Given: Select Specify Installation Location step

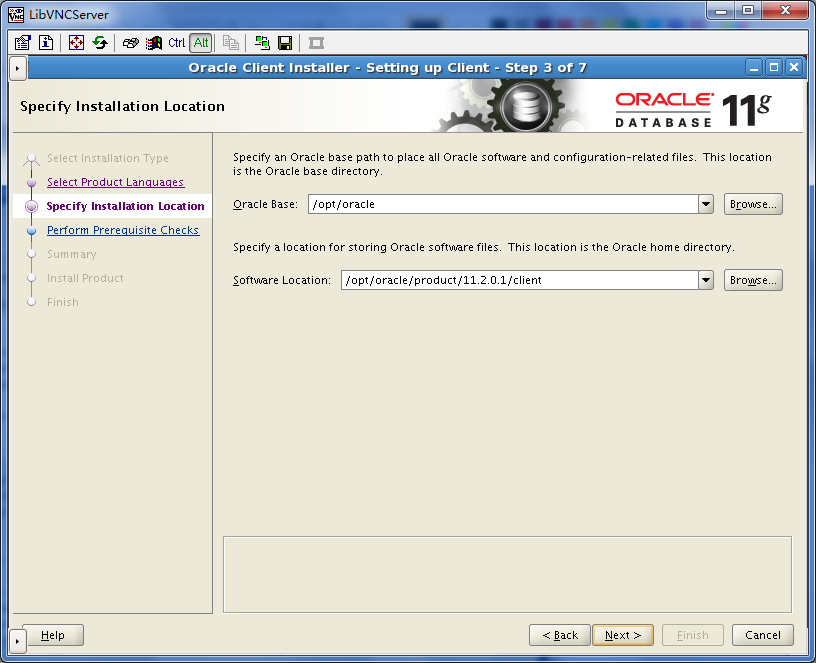Looking at the screenshot, I should tap(125, 206).
